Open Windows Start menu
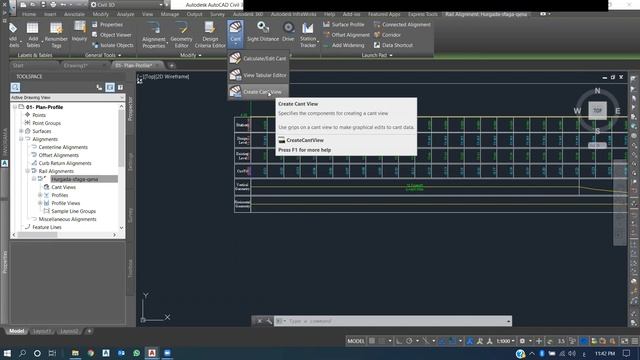This screenshot has height=360, width=640. coord(7,353)
